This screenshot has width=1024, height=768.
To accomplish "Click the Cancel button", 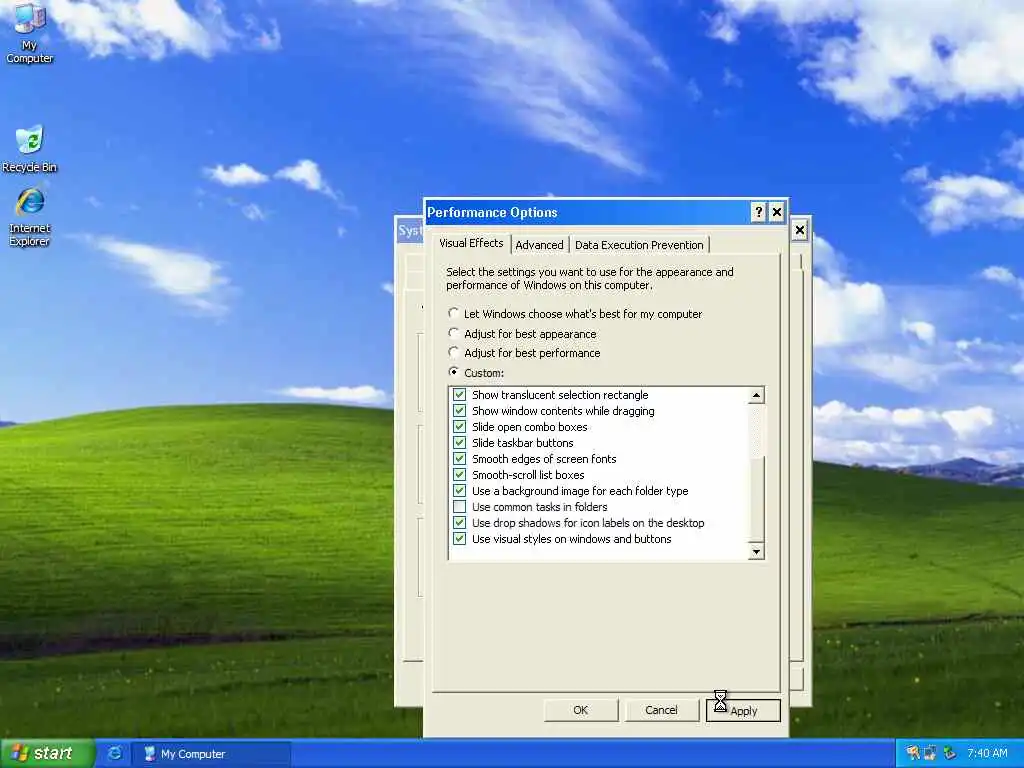I will click(661, 710).
